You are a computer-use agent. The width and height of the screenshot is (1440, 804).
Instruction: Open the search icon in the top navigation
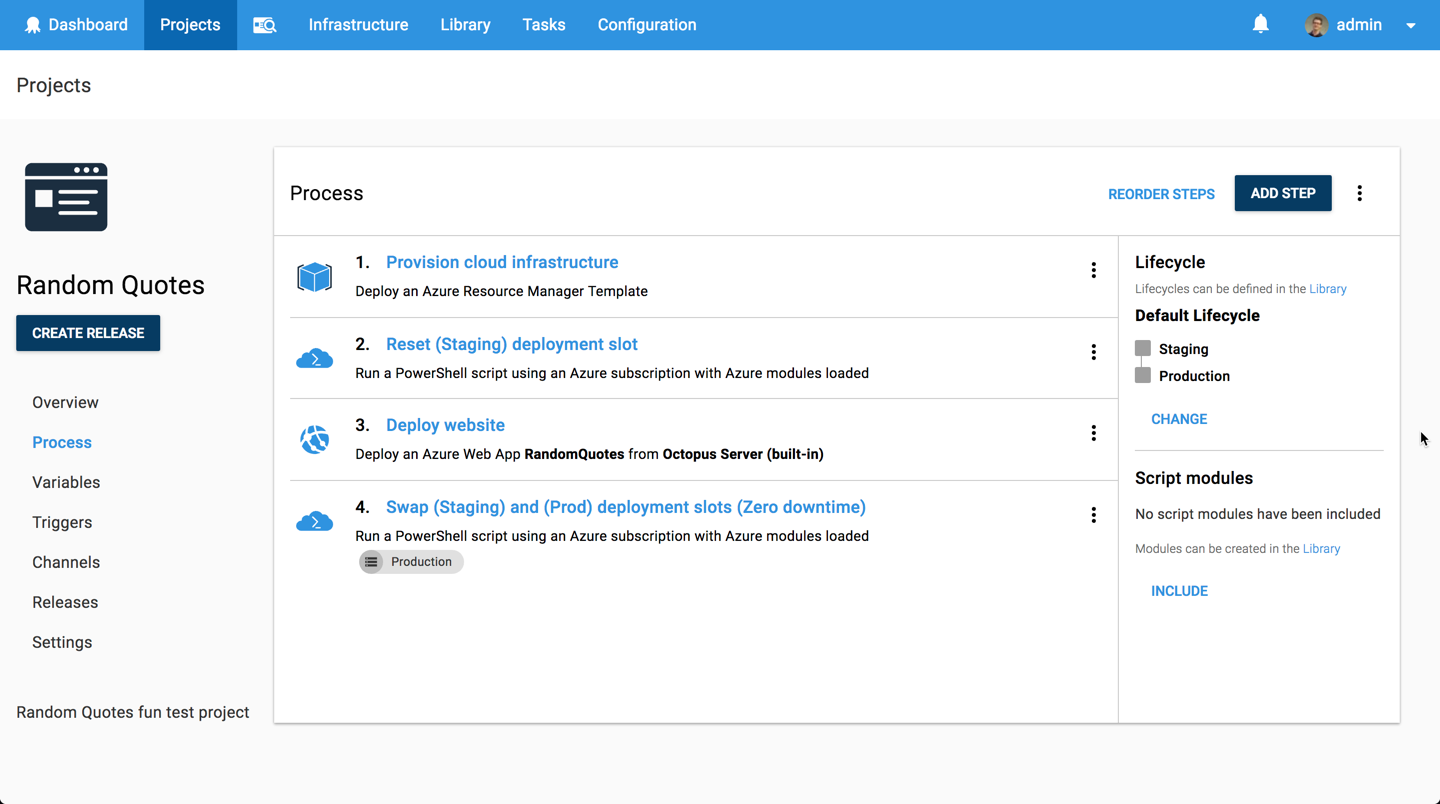[264, 24]
